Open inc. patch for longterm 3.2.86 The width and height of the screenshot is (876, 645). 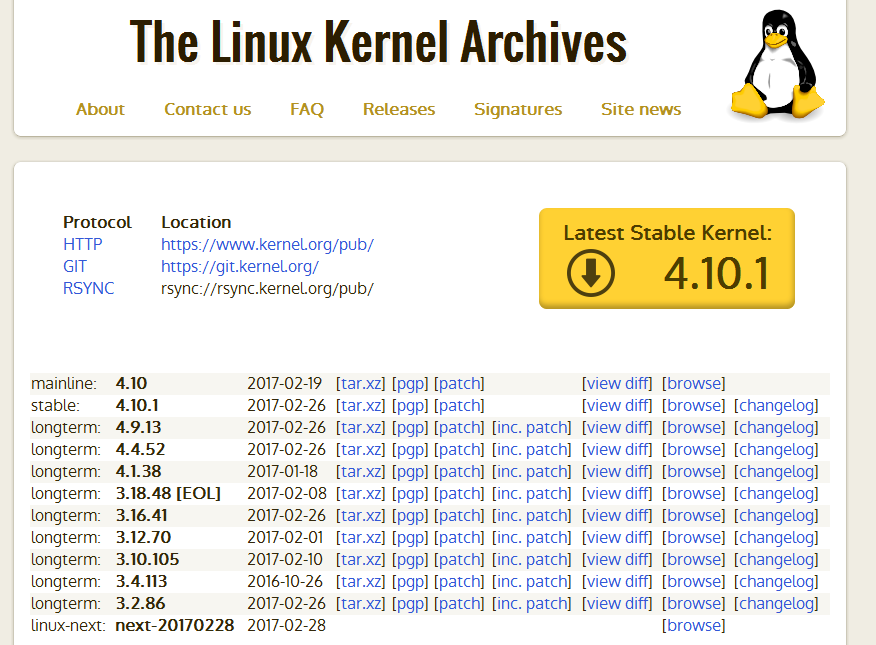pos(531,604)
